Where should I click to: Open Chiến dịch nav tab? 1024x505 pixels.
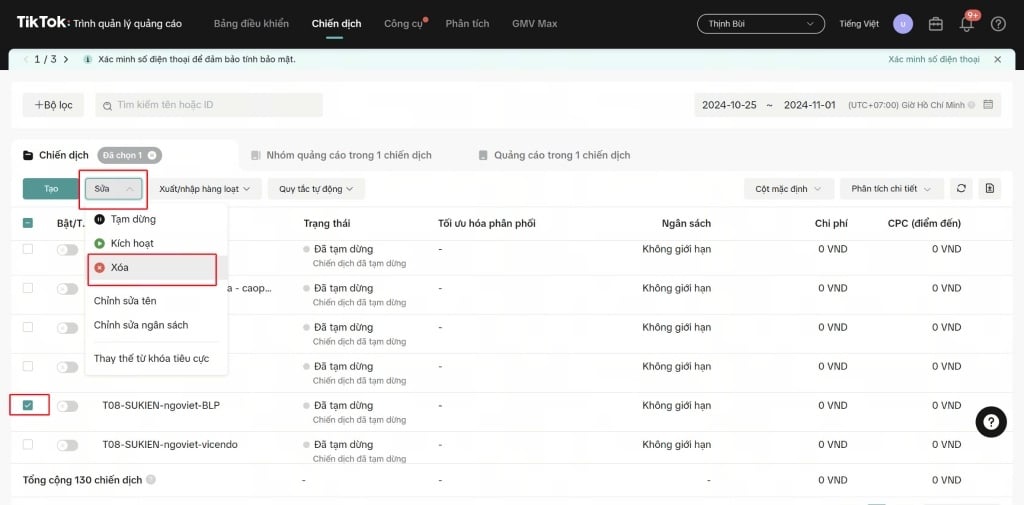[x=336, y=24]
